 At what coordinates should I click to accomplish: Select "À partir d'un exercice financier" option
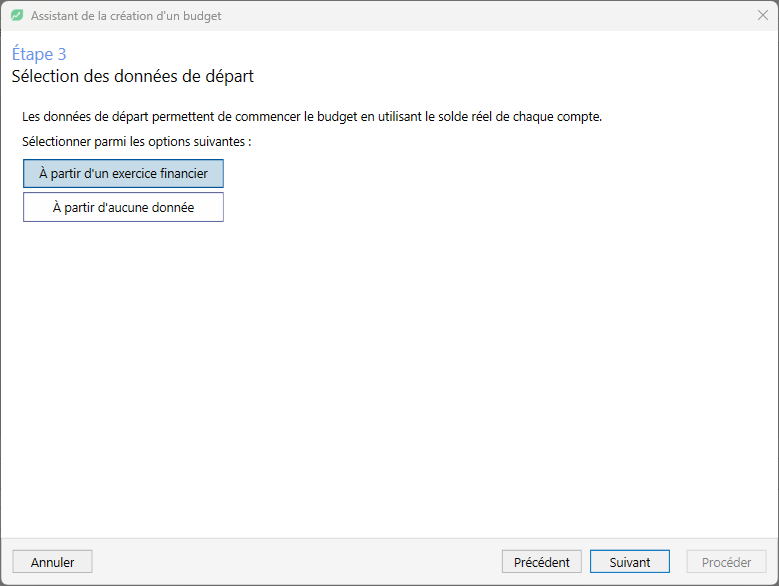click(123, 173)
